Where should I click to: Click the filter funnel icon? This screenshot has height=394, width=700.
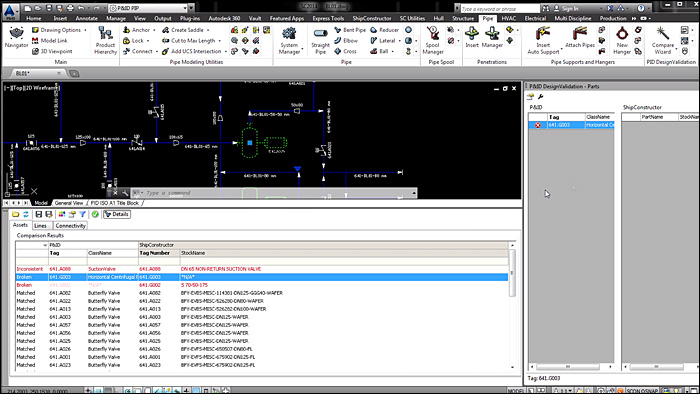click(x=82, y=214)
